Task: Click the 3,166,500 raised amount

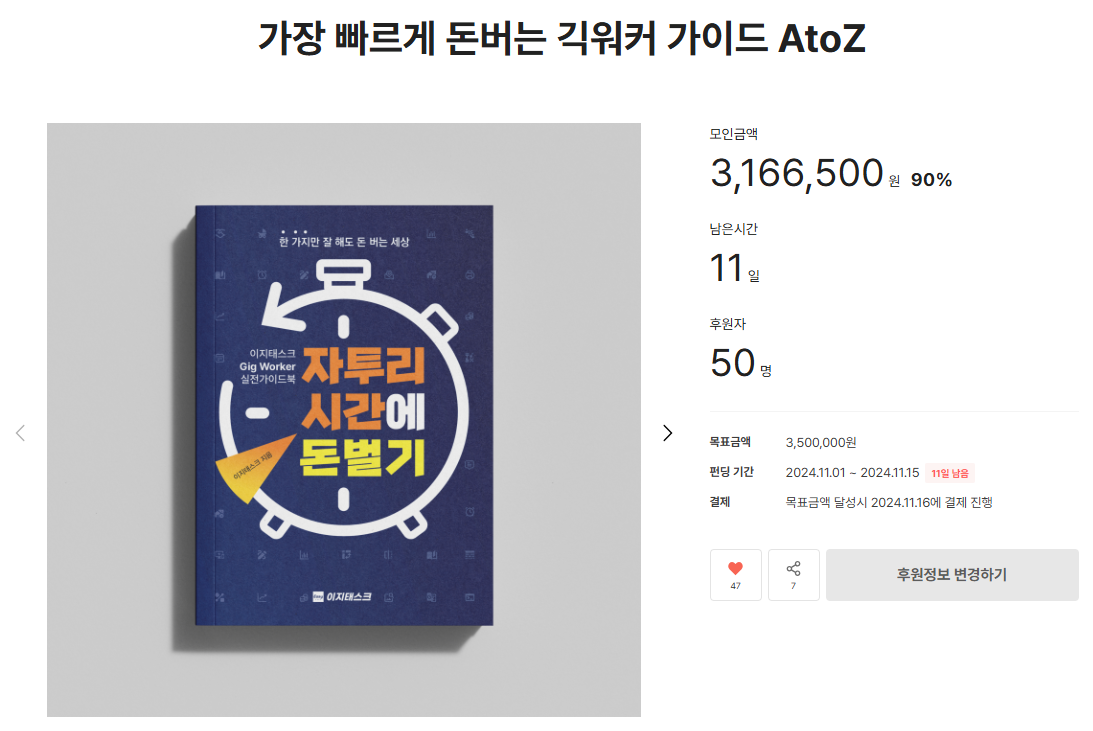Action: pyautogui.click(x=797, y=173)
